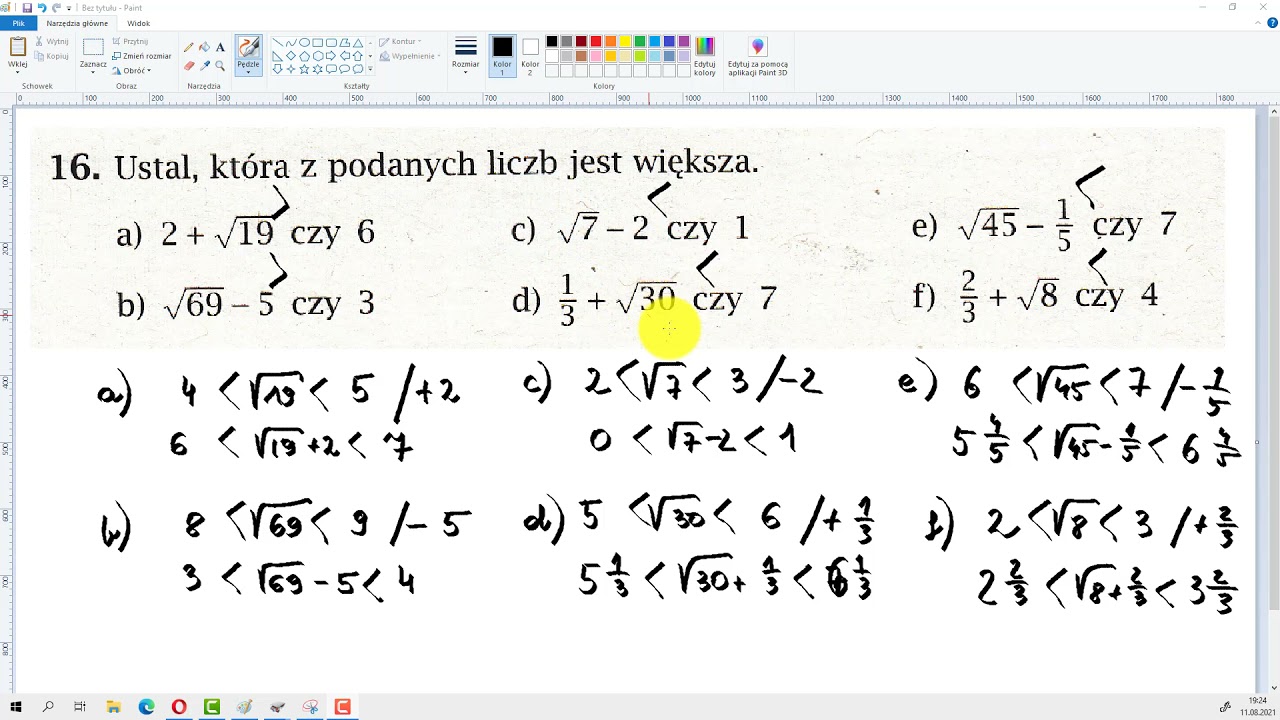1280x720 pixels.
Task: Select the Eraser tool
Action: [x=189, y=66]
